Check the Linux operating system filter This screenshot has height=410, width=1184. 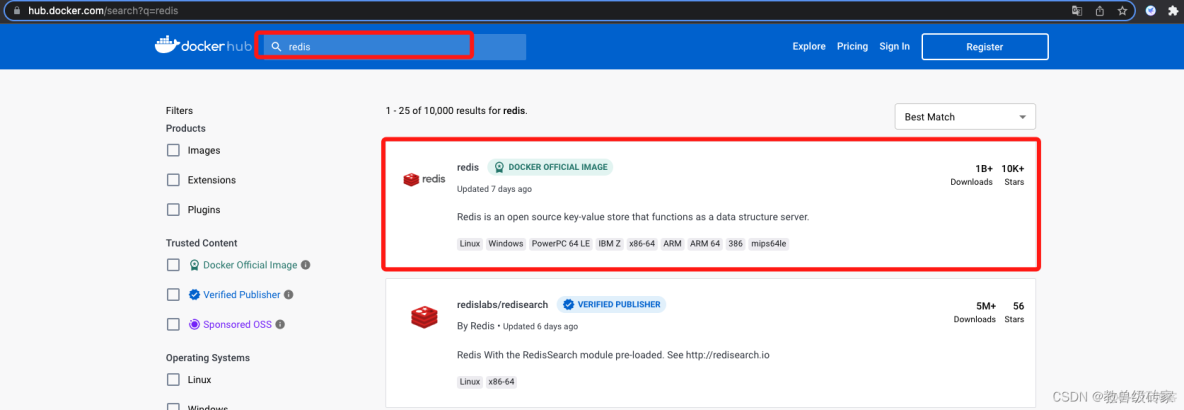pos(174,380)
